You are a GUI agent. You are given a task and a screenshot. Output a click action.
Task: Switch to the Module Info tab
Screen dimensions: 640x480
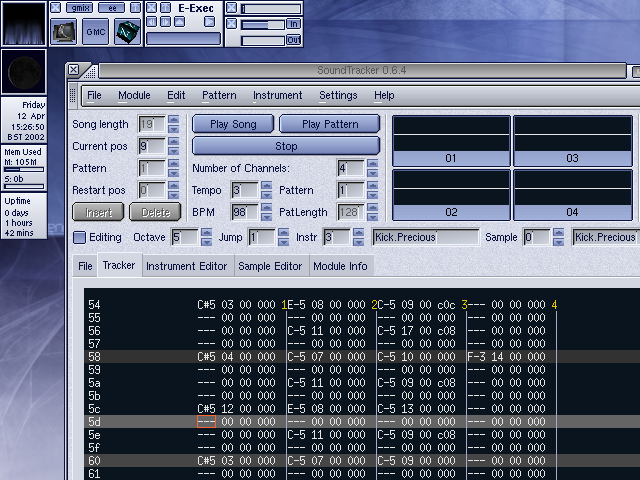pos(340,266)
